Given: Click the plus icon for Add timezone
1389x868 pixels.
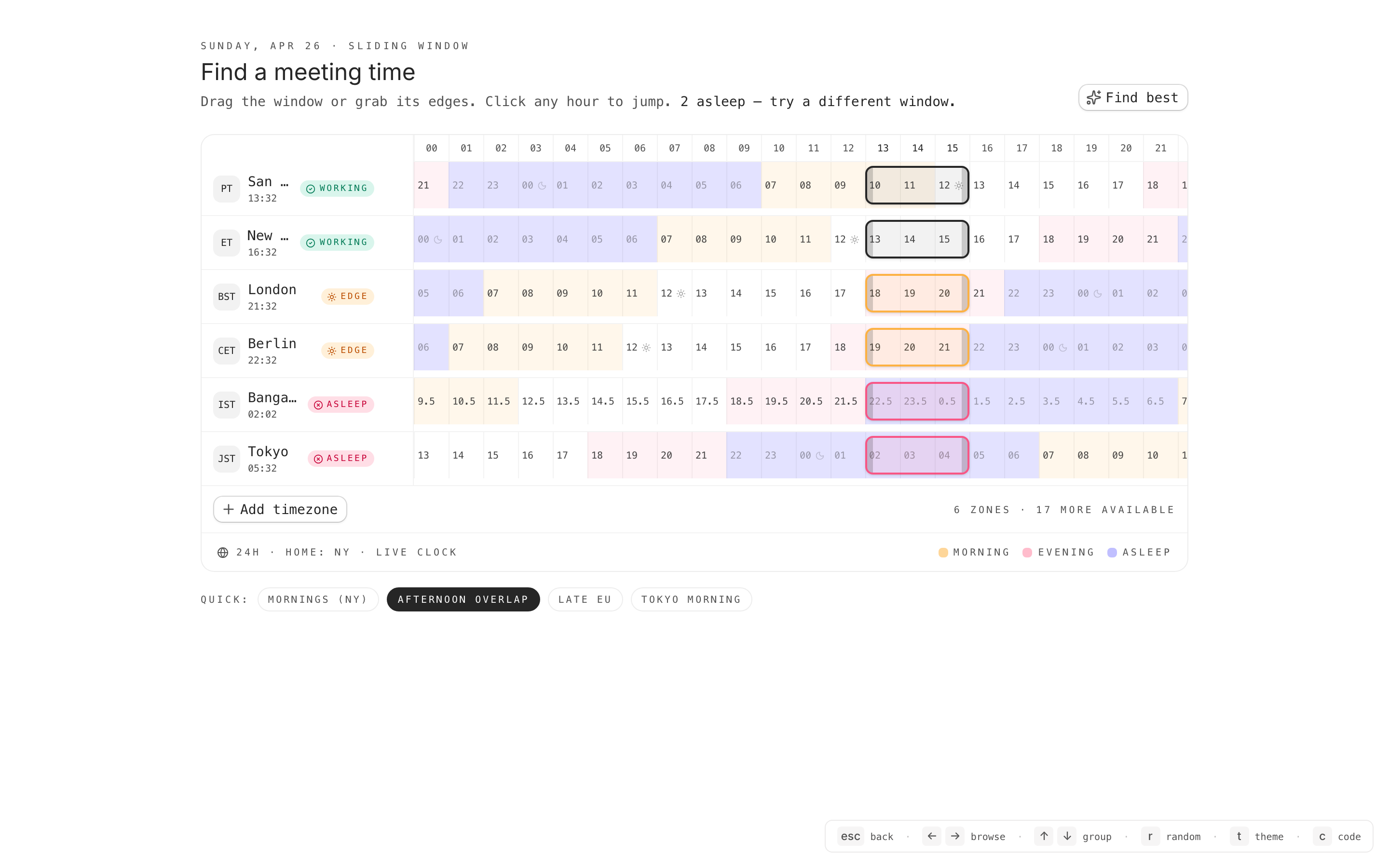Looking at the screenshot, I should [229, 509].
